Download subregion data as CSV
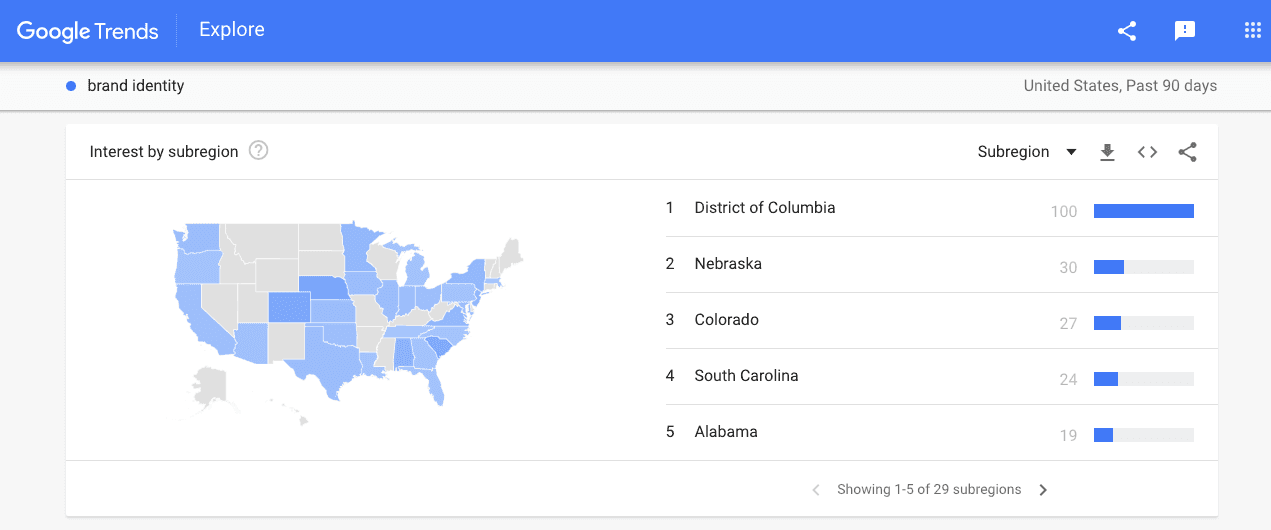 1107,152
